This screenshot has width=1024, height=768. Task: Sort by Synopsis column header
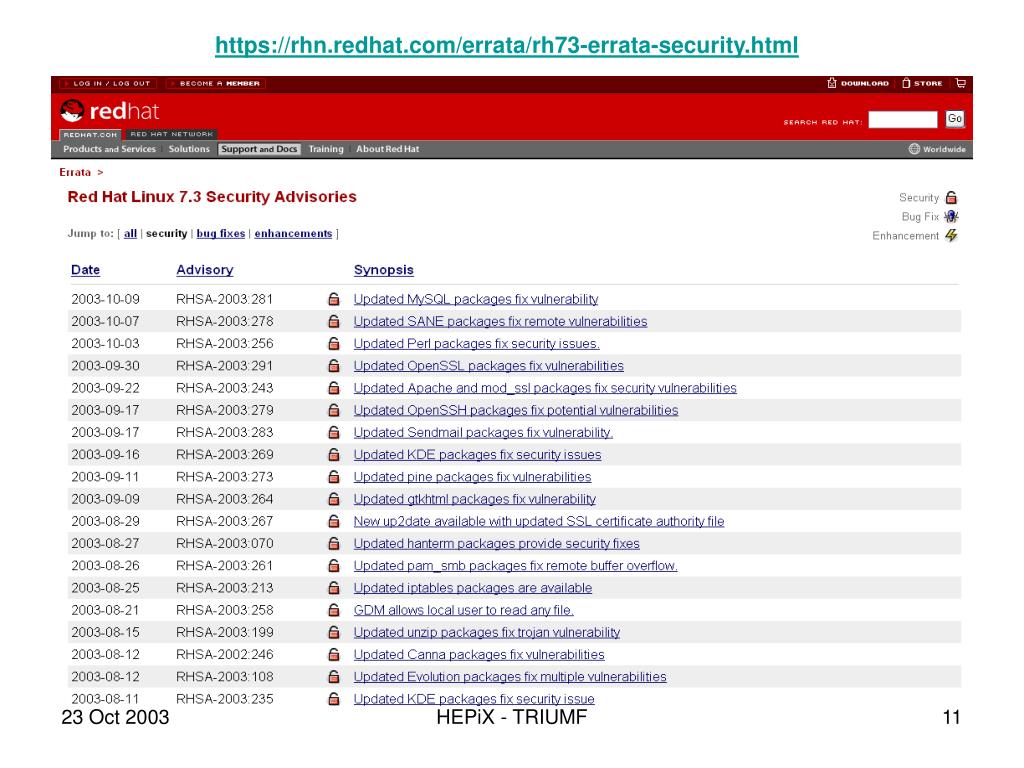(x=383, y=270)
